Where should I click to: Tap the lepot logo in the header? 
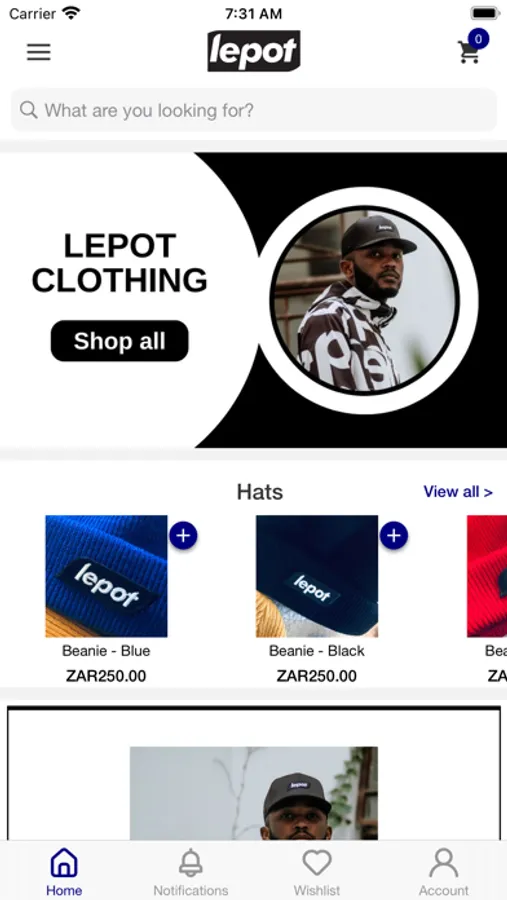254,51
